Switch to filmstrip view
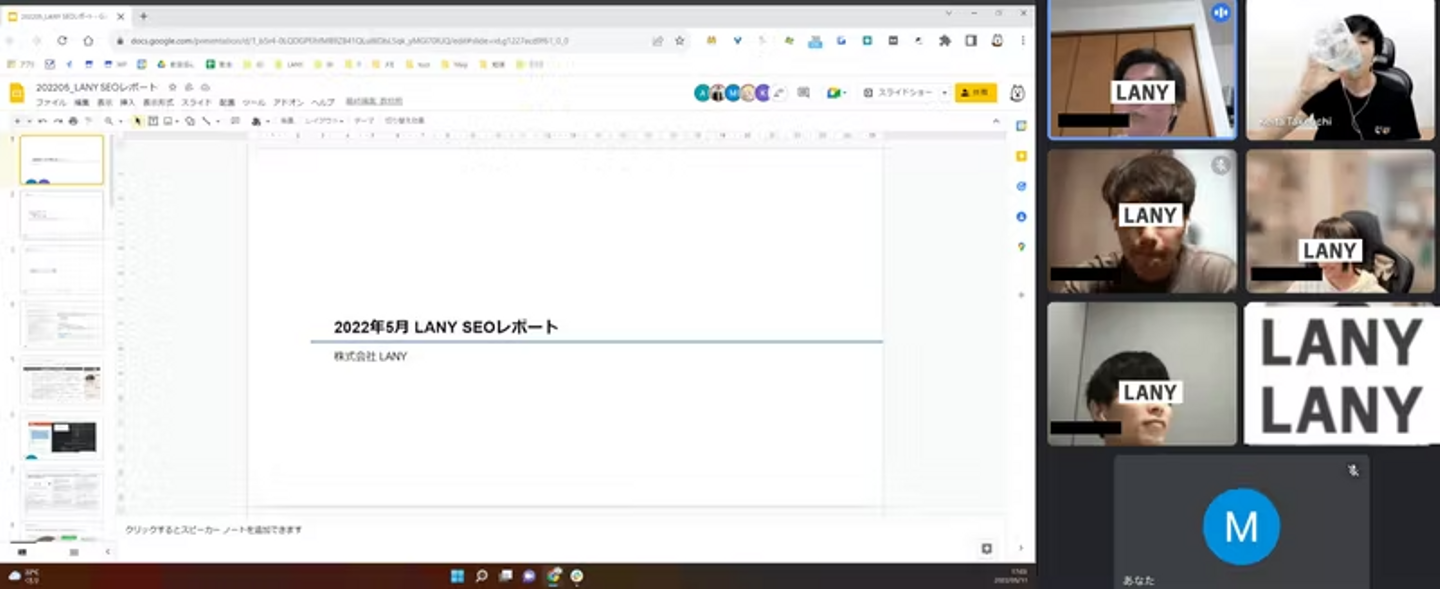 coord(22,551)
